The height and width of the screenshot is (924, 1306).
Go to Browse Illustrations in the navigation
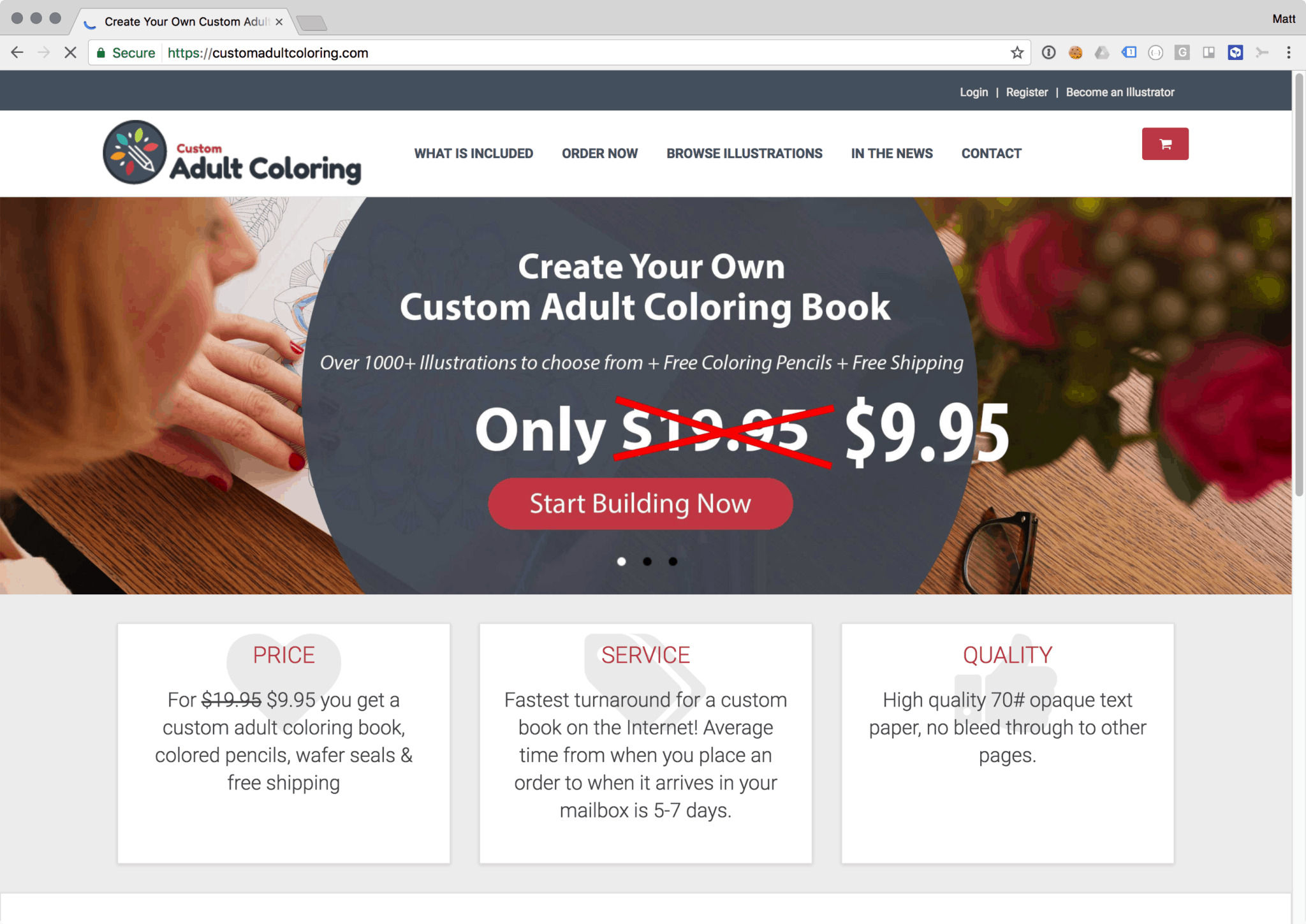744,154
